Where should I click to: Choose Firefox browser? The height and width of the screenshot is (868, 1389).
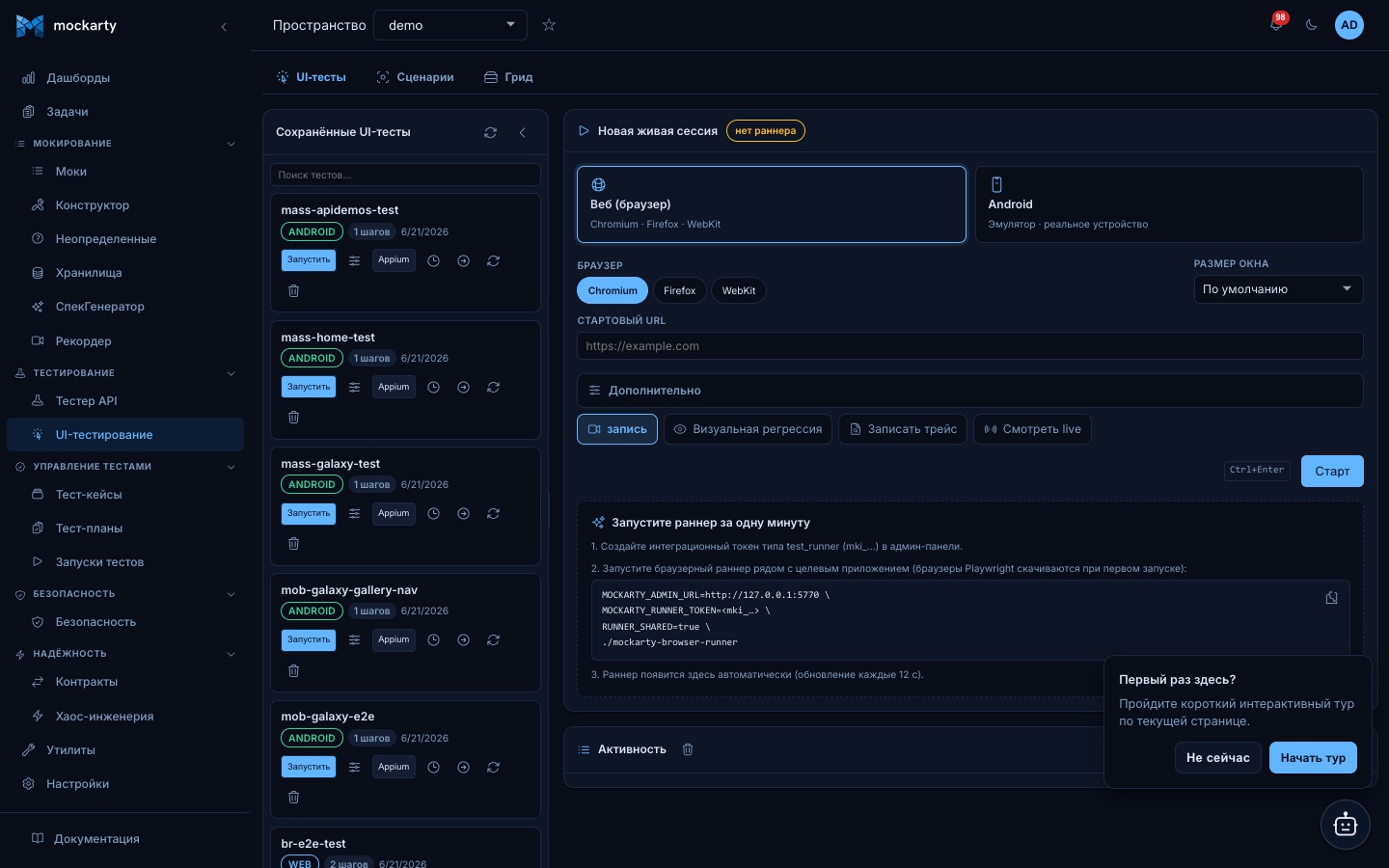679,290
